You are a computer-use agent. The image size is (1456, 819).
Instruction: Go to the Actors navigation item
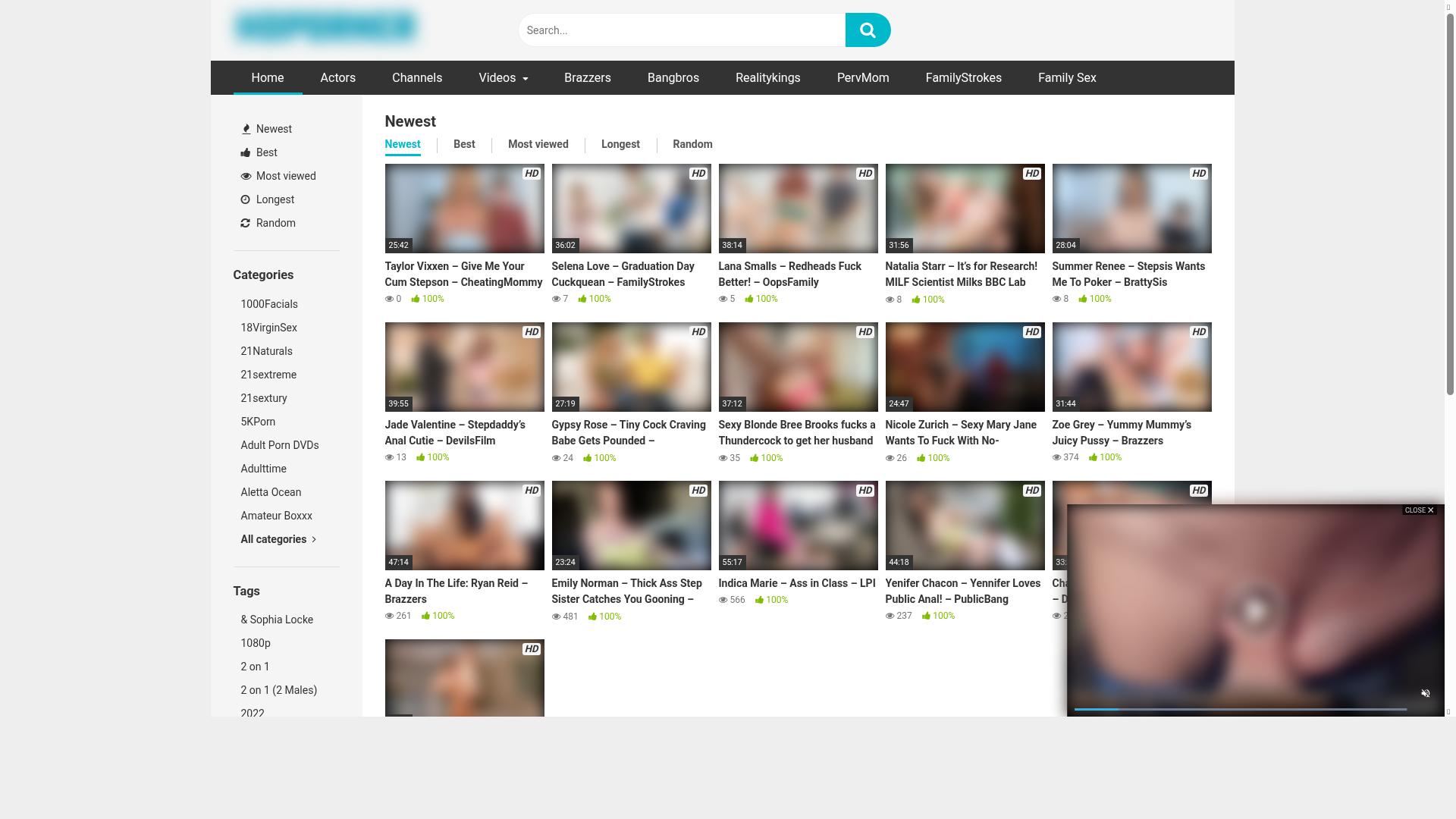coord(337,78)
